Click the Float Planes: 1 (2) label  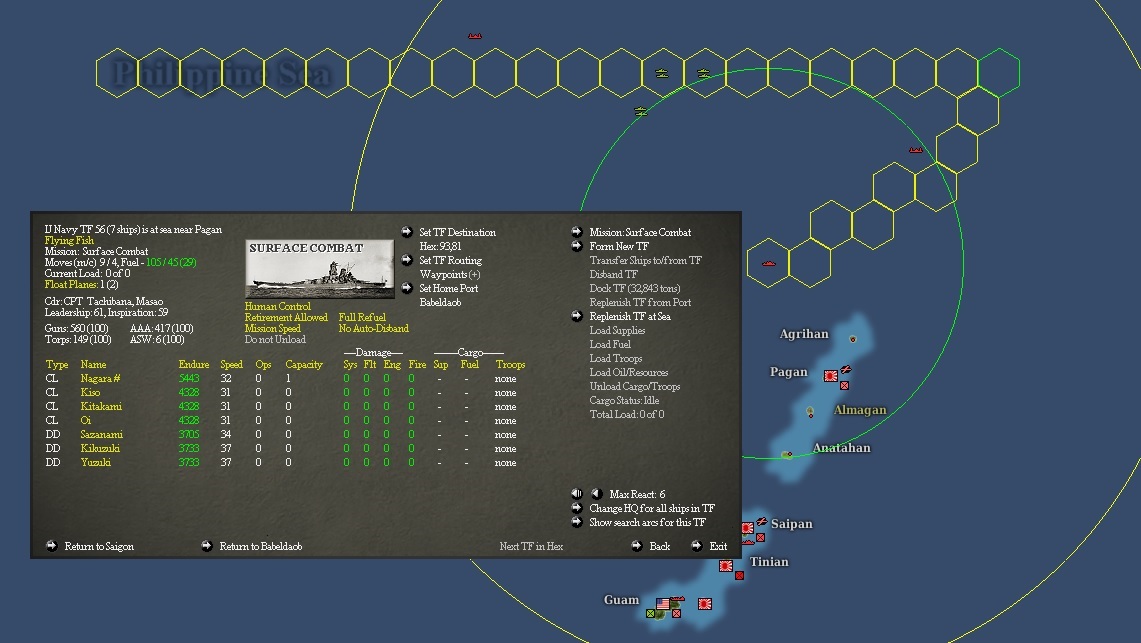click(82, 284)
